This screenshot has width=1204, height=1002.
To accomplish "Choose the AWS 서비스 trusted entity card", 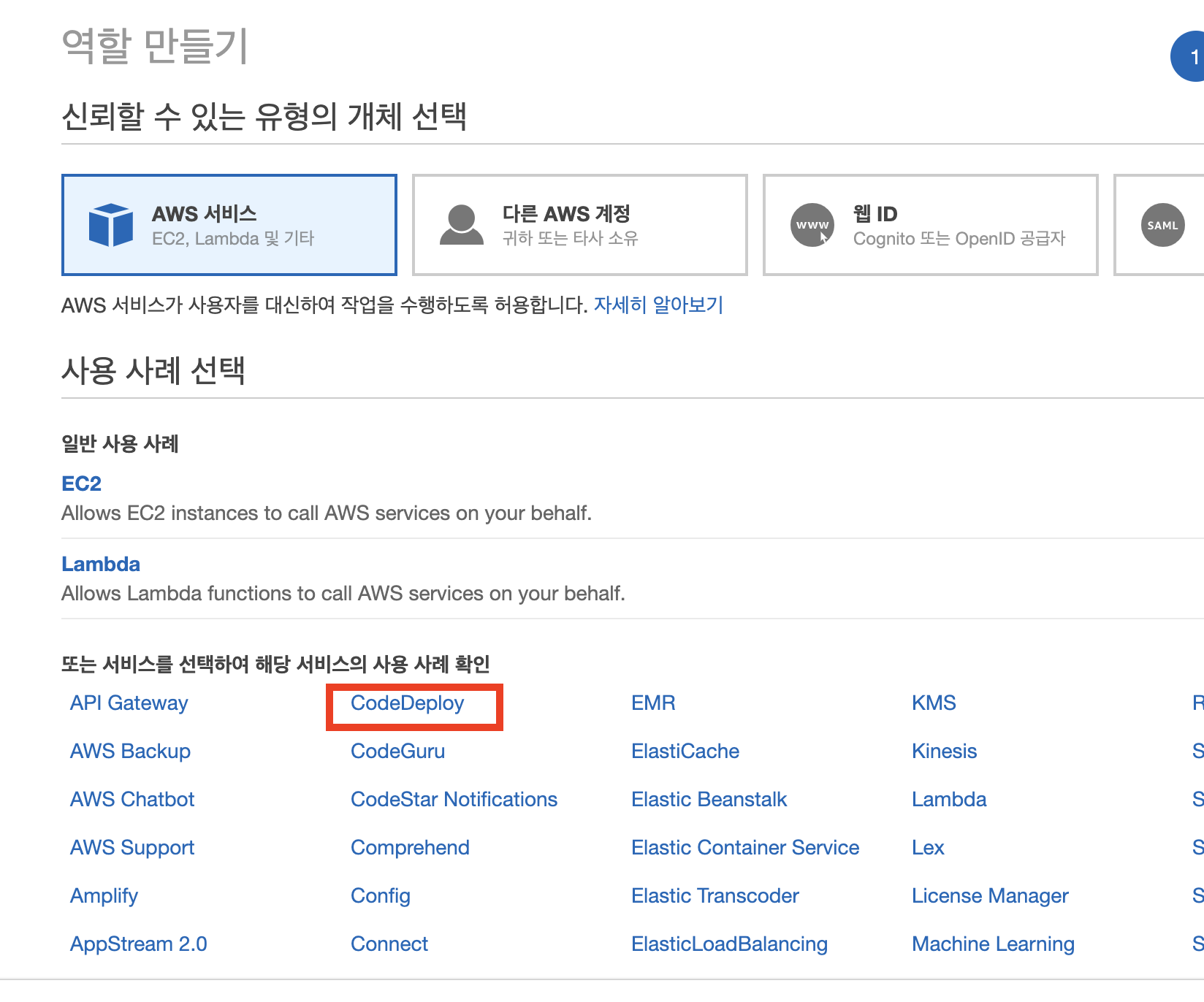I will [229, 225].
